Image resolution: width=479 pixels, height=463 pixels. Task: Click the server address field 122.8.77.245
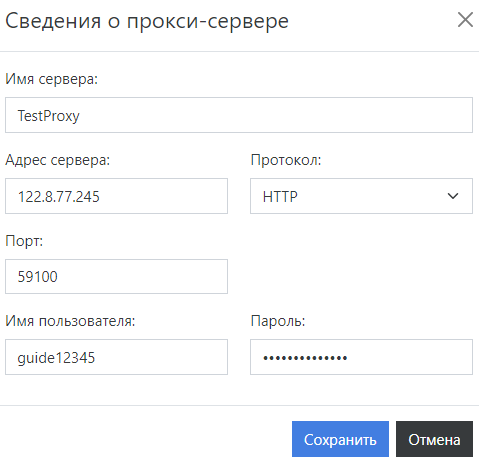(116, 196)
